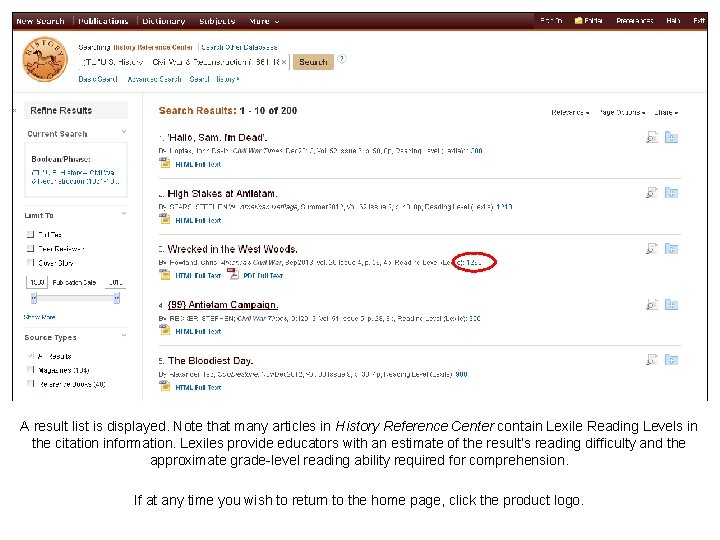Open the Share dropdown
The image size is (720, 540).
click(x=666, y=112)
